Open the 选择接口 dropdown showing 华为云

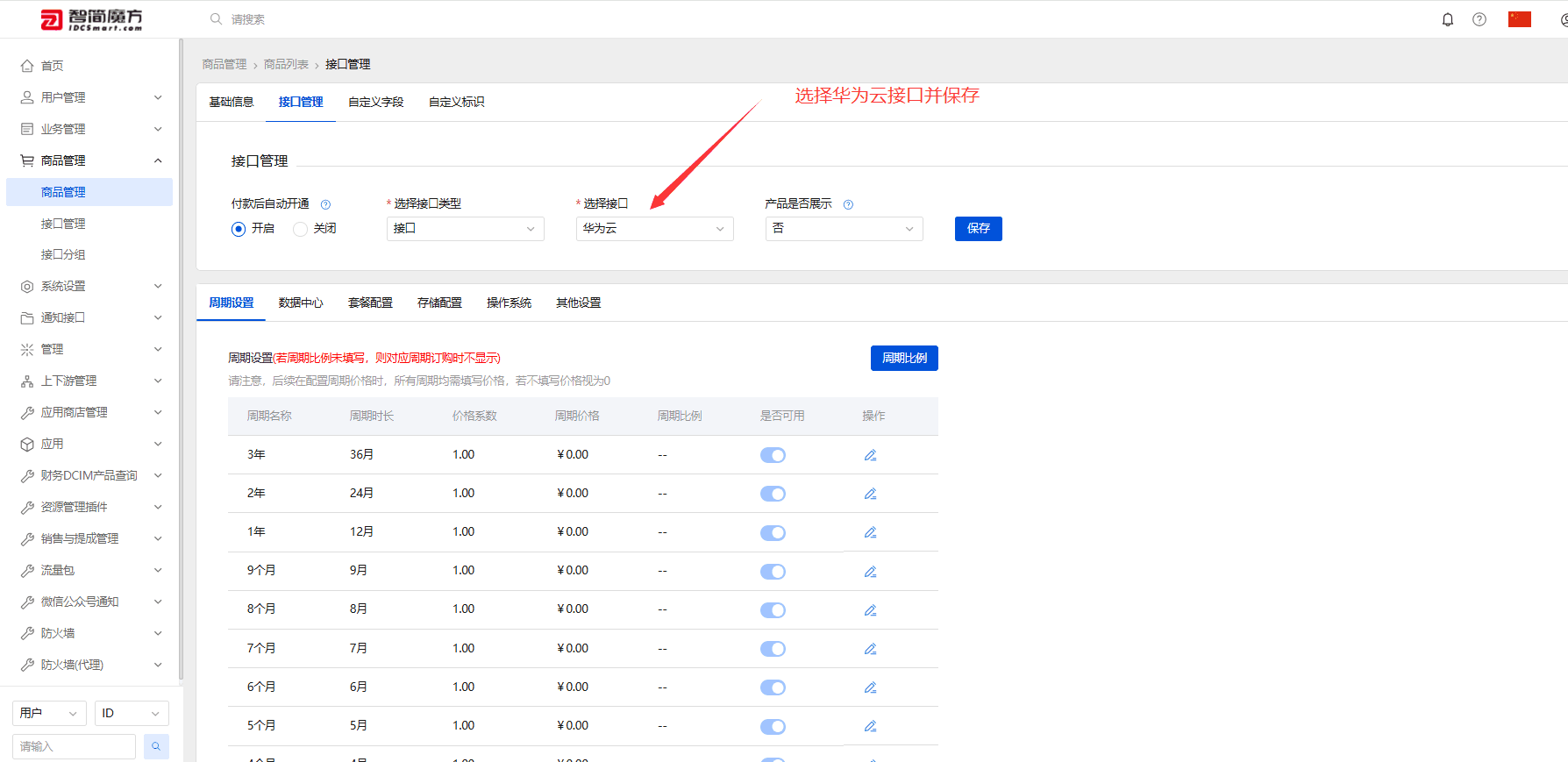coord(655,229)
